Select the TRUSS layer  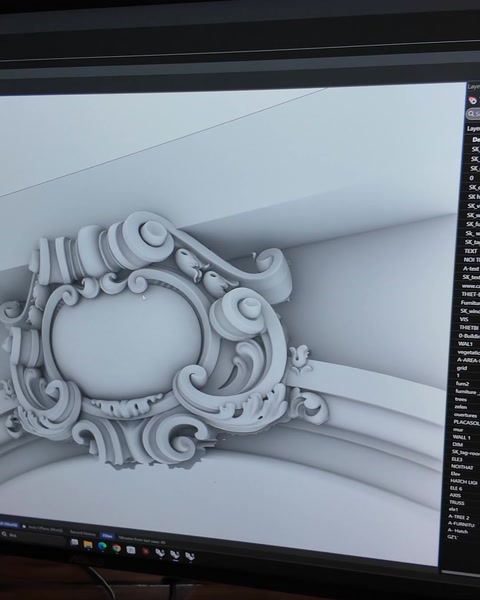(x=456, y=502)
